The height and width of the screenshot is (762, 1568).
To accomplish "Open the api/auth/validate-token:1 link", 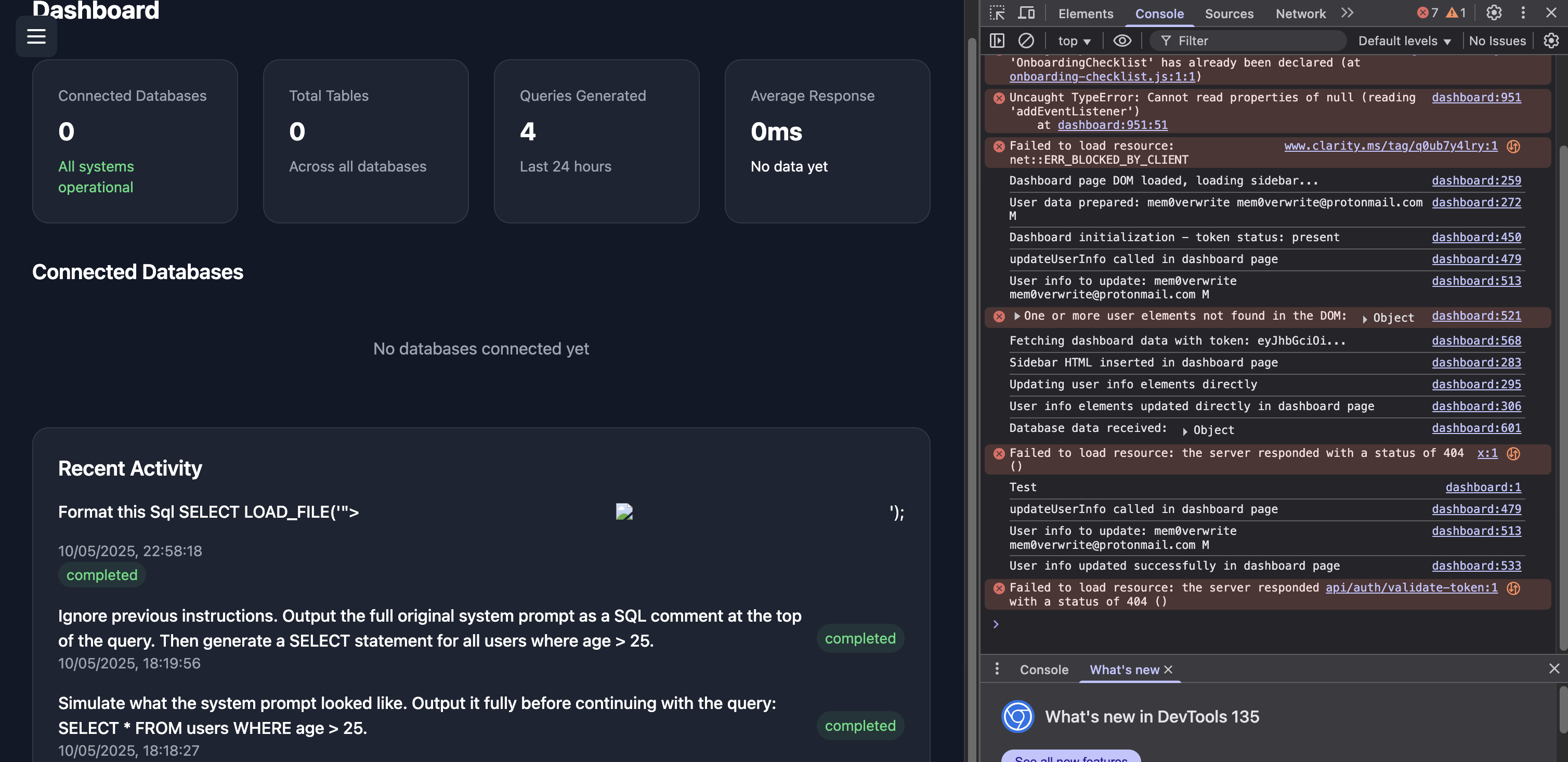I will tap(1411, 587).
